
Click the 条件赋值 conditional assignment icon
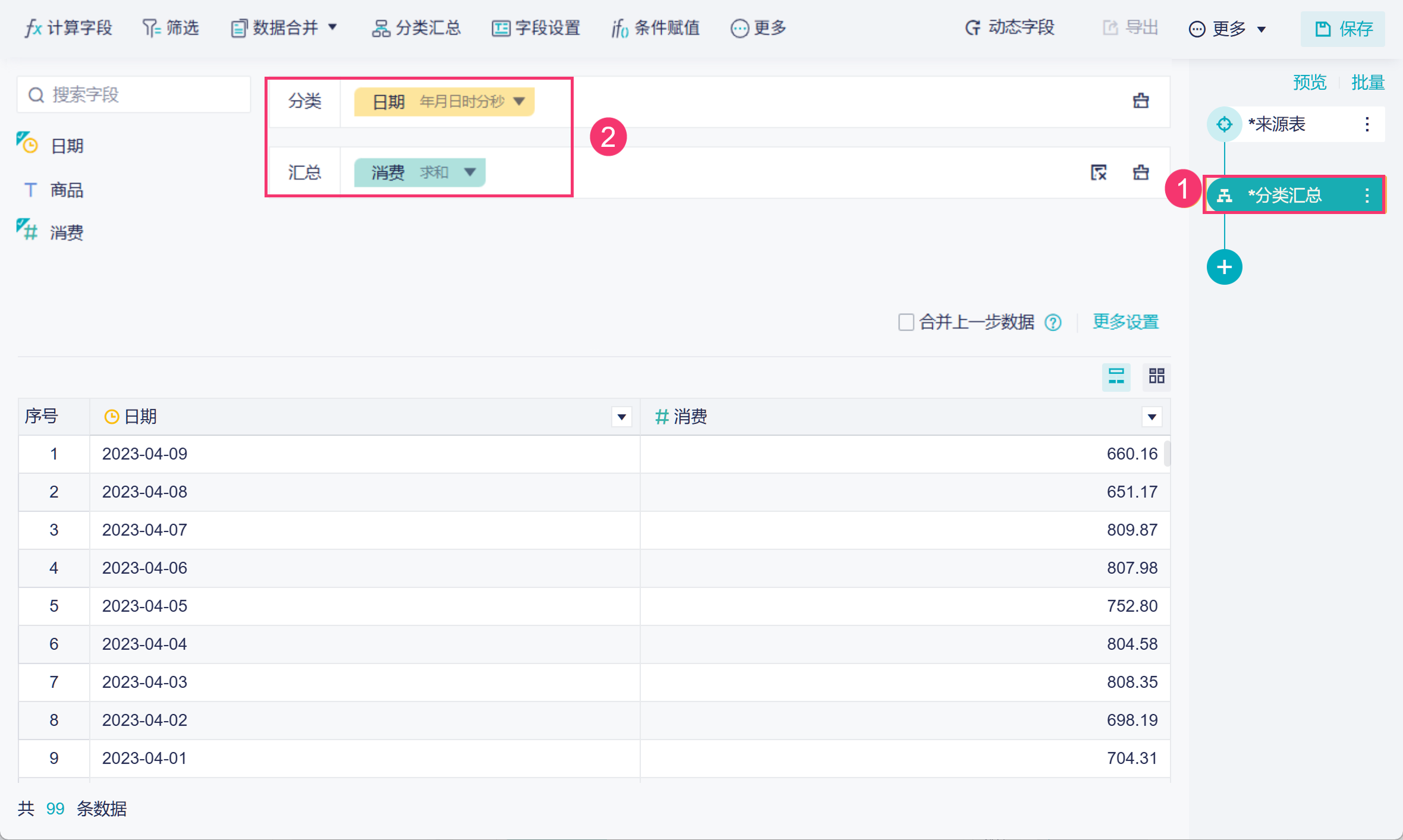tap(619, 28)
